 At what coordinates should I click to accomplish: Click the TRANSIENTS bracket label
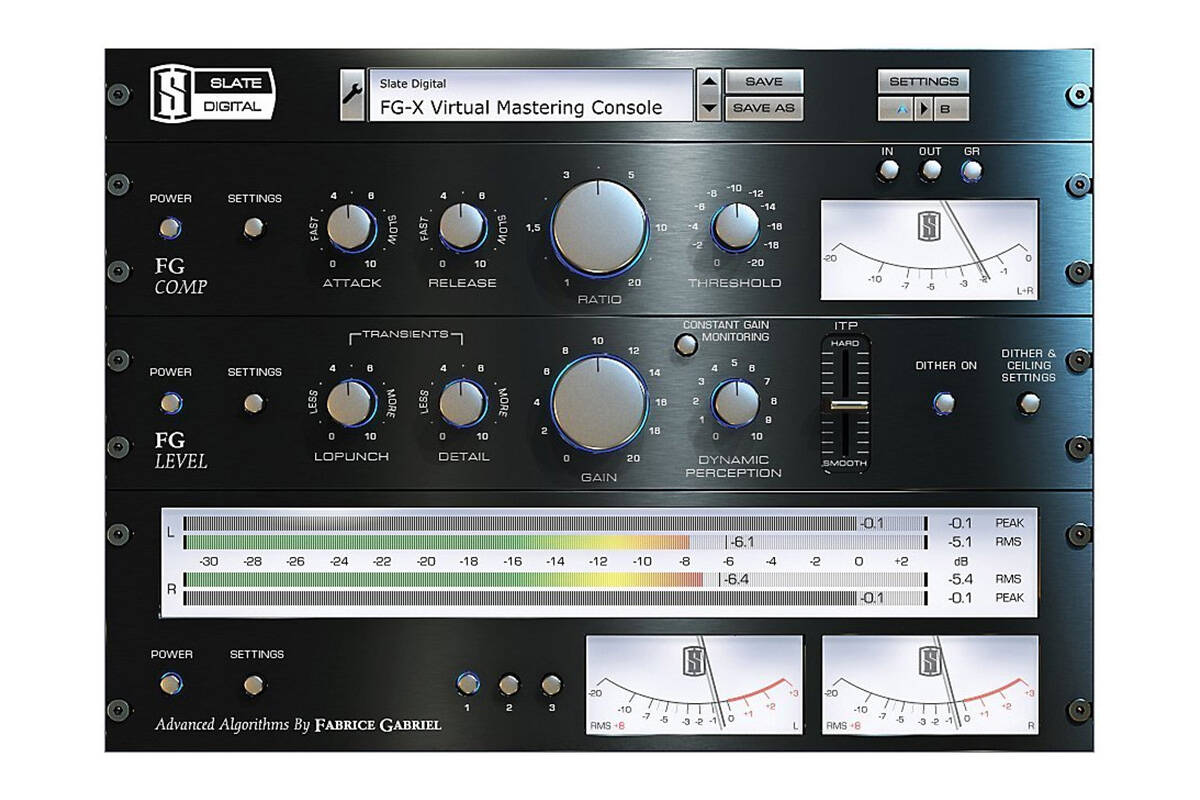[x=405, y=335]
